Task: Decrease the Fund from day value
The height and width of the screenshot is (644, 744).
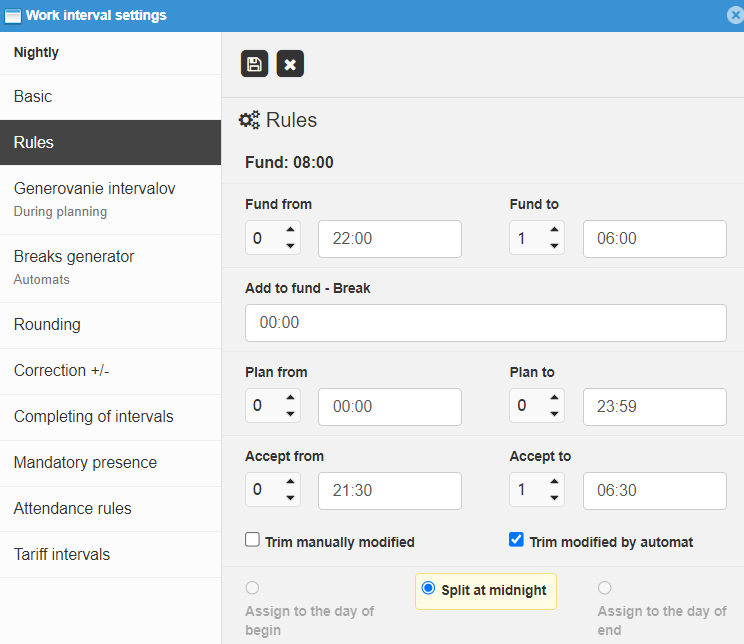Action: point(290,246)
